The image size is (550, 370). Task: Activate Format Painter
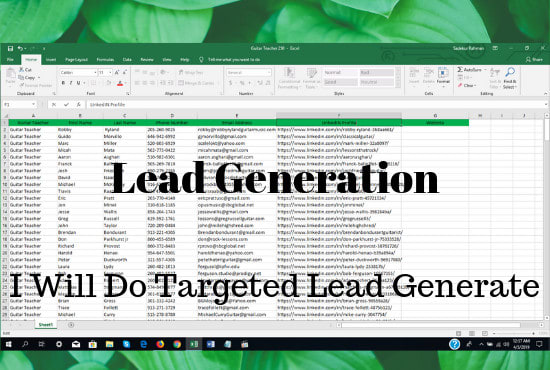pyautogui.click(x=36, y=85)
